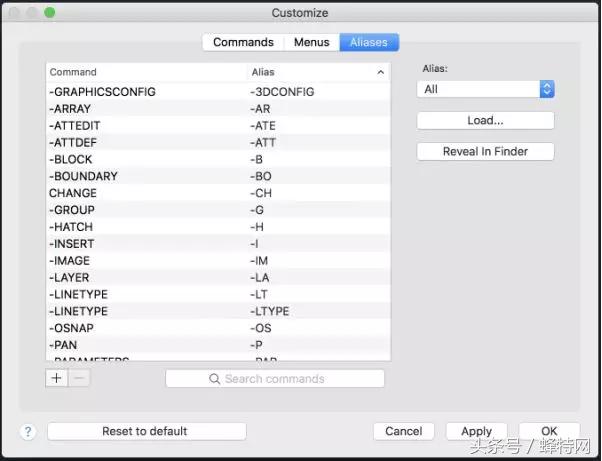Select the -IMAGE command row
602x461 pixels.
click(218, 261)
